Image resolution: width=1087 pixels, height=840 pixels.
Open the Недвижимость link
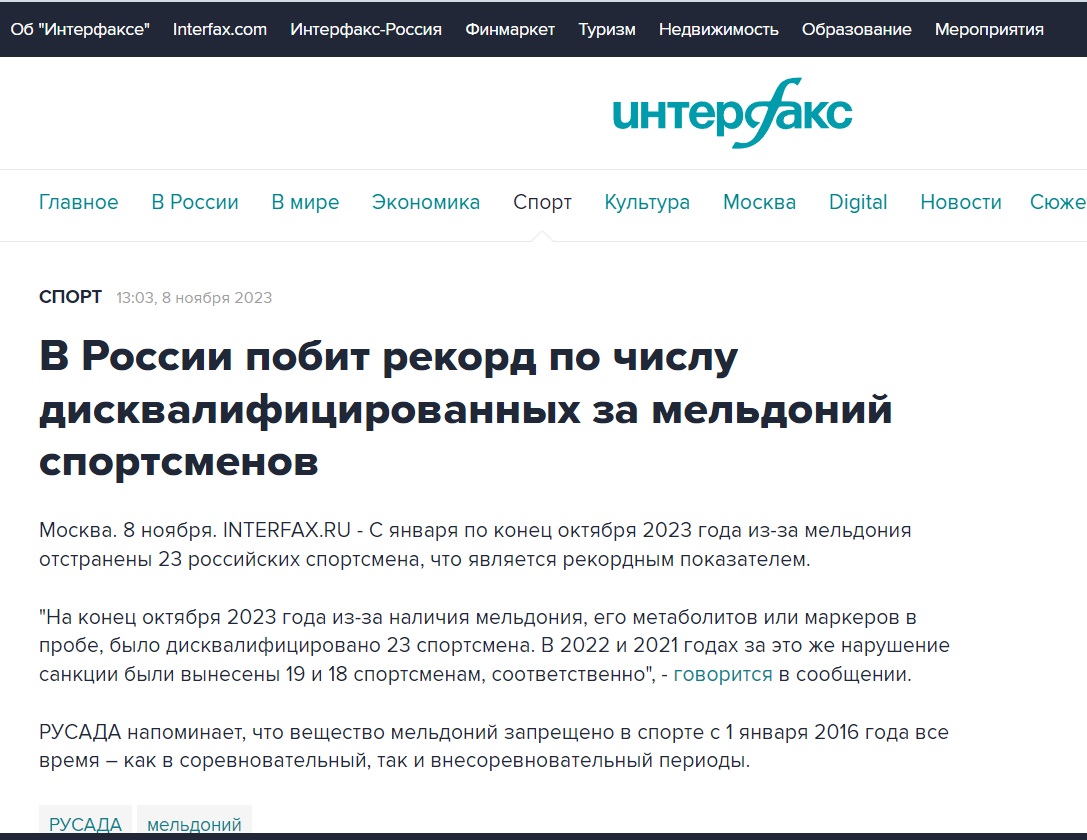(719, 29)
